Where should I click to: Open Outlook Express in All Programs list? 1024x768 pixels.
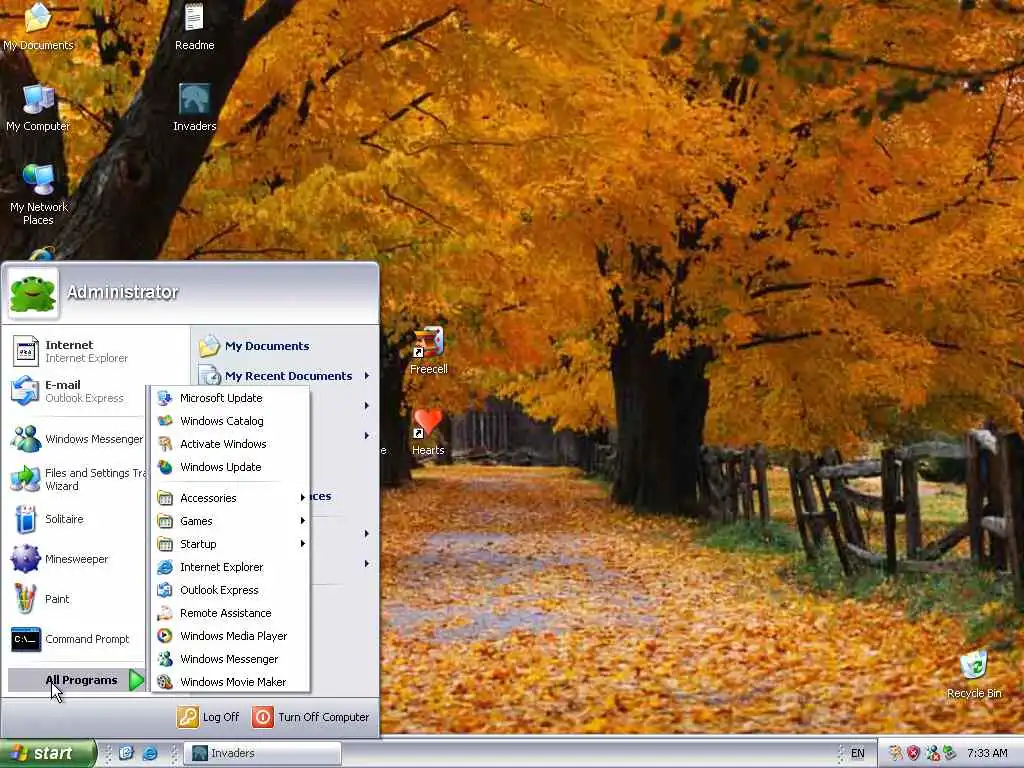[231, 590]
